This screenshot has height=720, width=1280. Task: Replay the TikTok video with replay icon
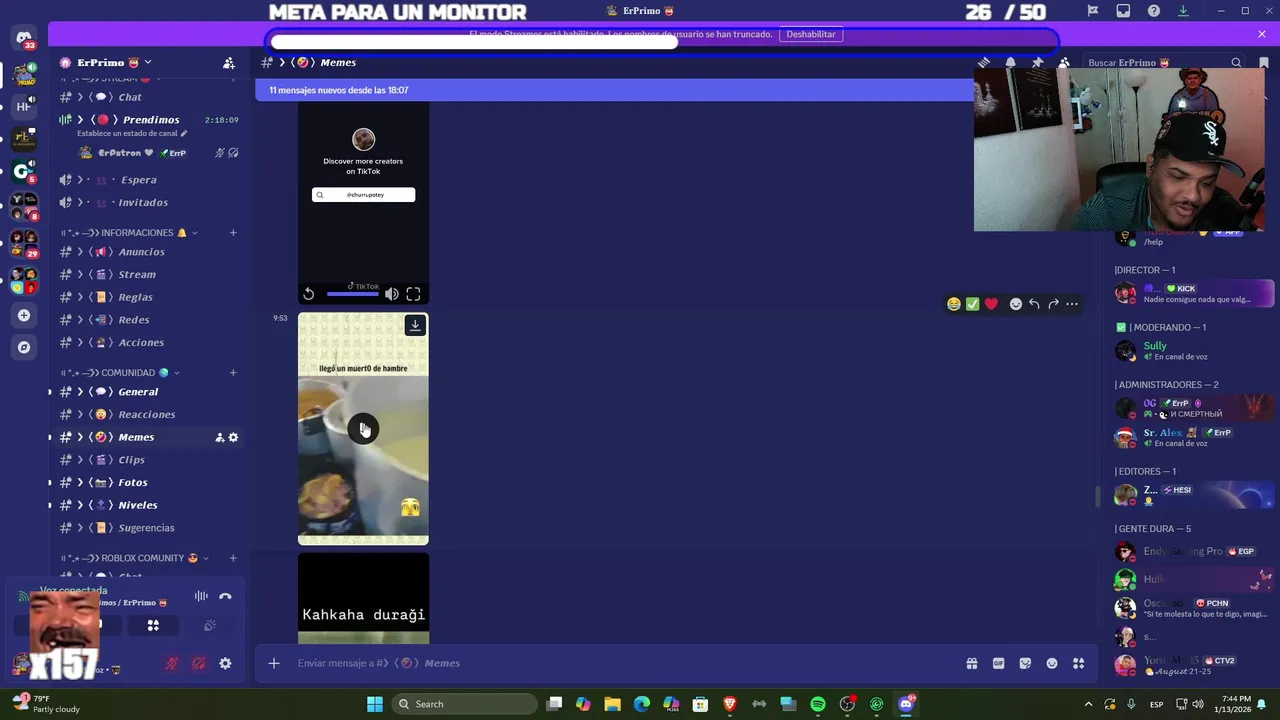(x=309, y=294)
